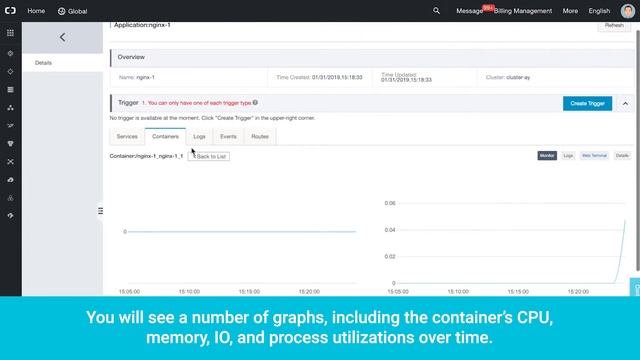Click the Alibaba Cloud logo icon

coord(10,11)
